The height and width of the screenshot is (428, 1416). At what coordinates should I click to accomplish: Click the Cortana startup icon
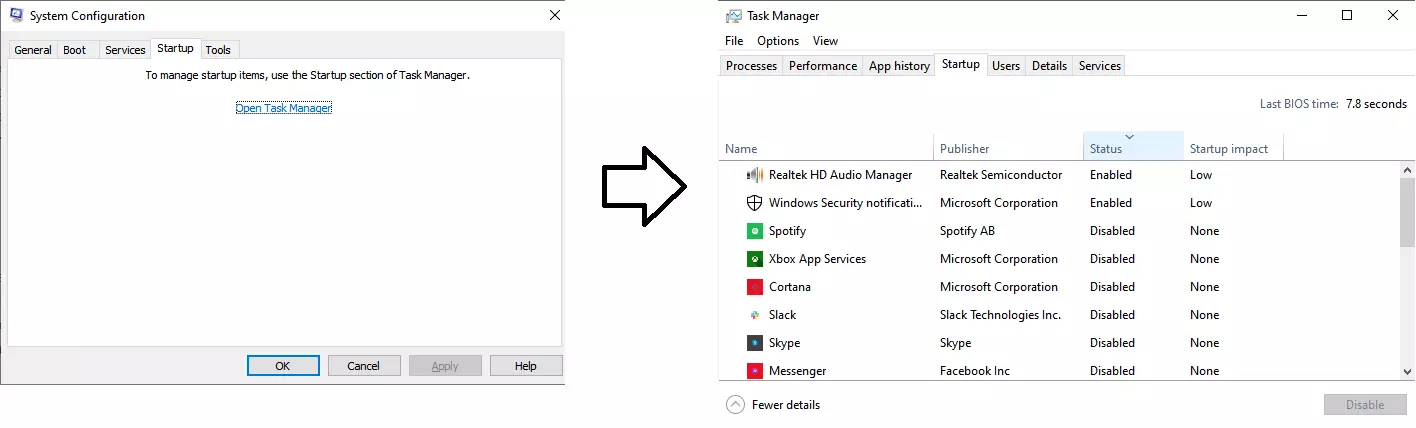[x=755, y=287]
